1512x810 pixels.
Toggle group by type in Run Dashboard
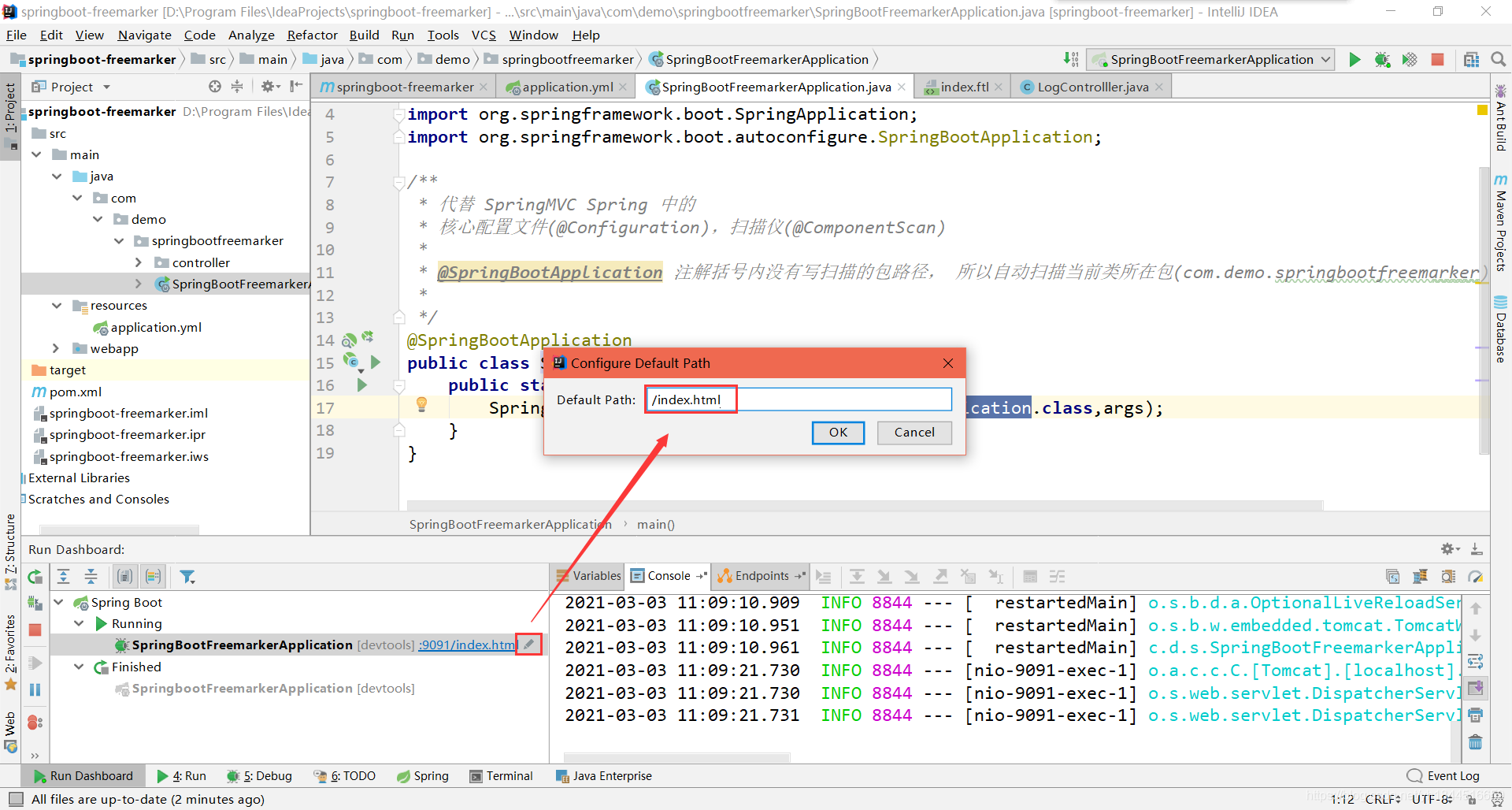pos(124,577)
